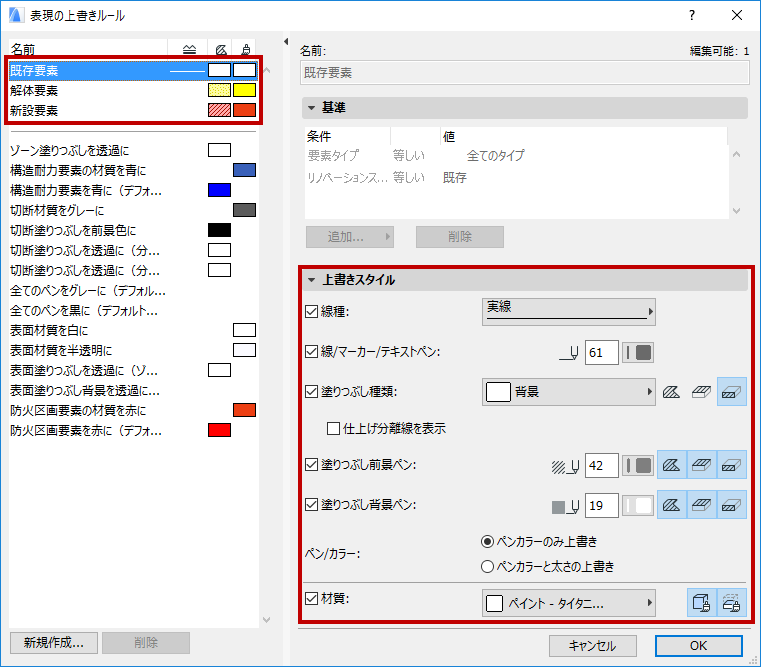Click rule list scroll down arrow
Screen dimensions: 761x667
point(266,619)
